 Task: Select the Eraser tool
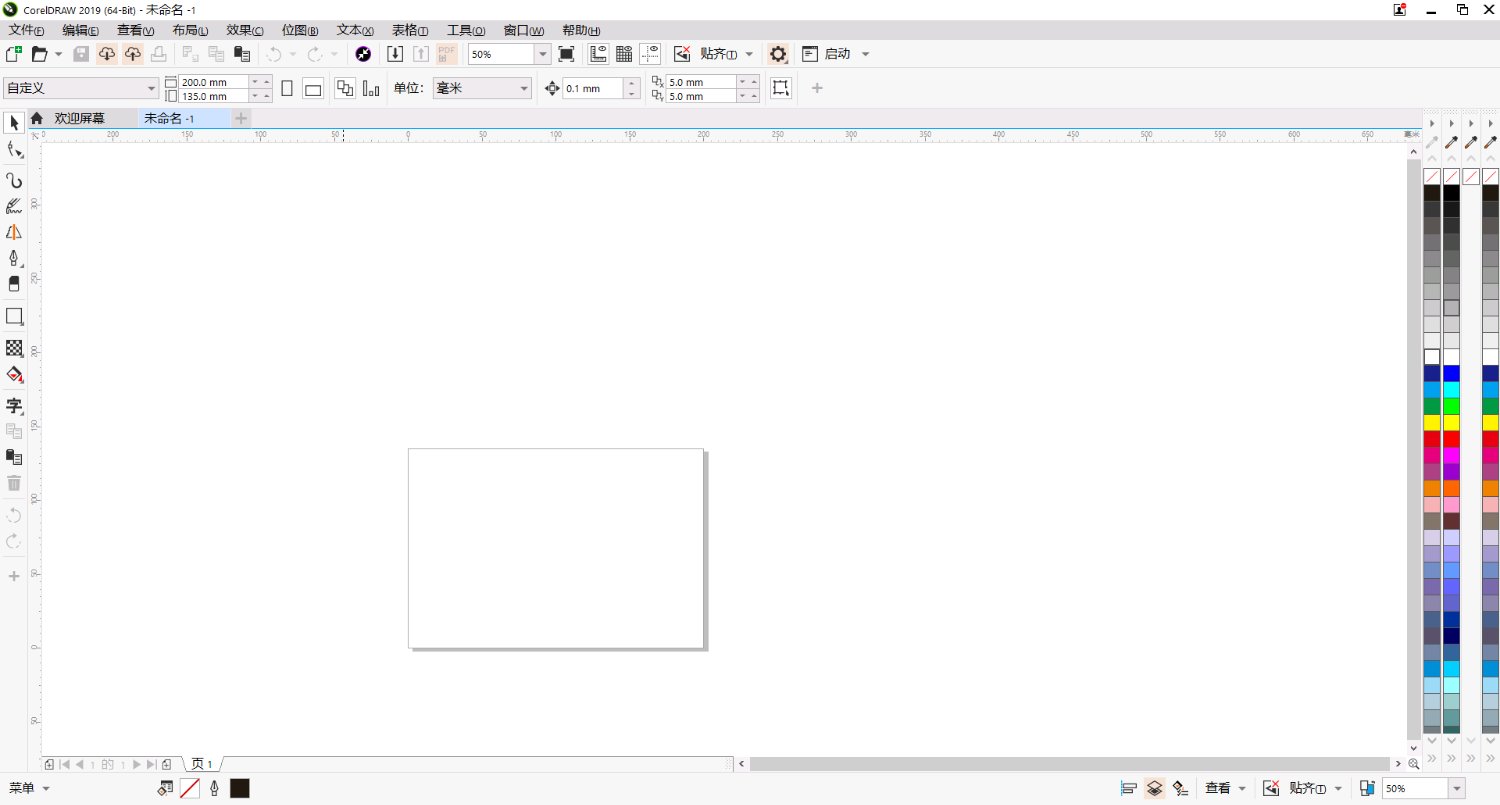(14, 284)
